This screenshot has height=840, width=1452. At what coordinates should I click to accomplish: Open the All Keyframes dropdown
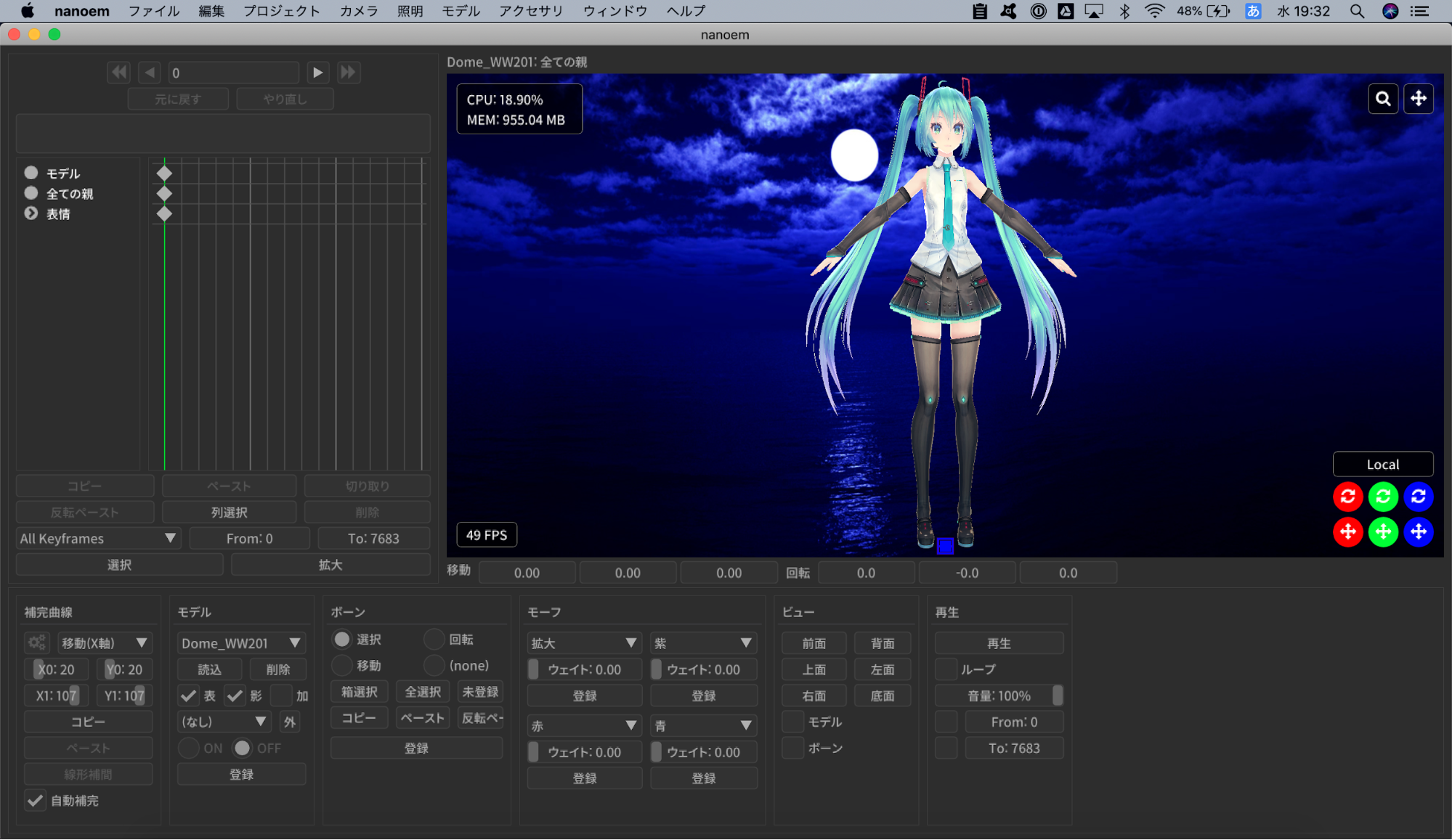tap(99, 539)
